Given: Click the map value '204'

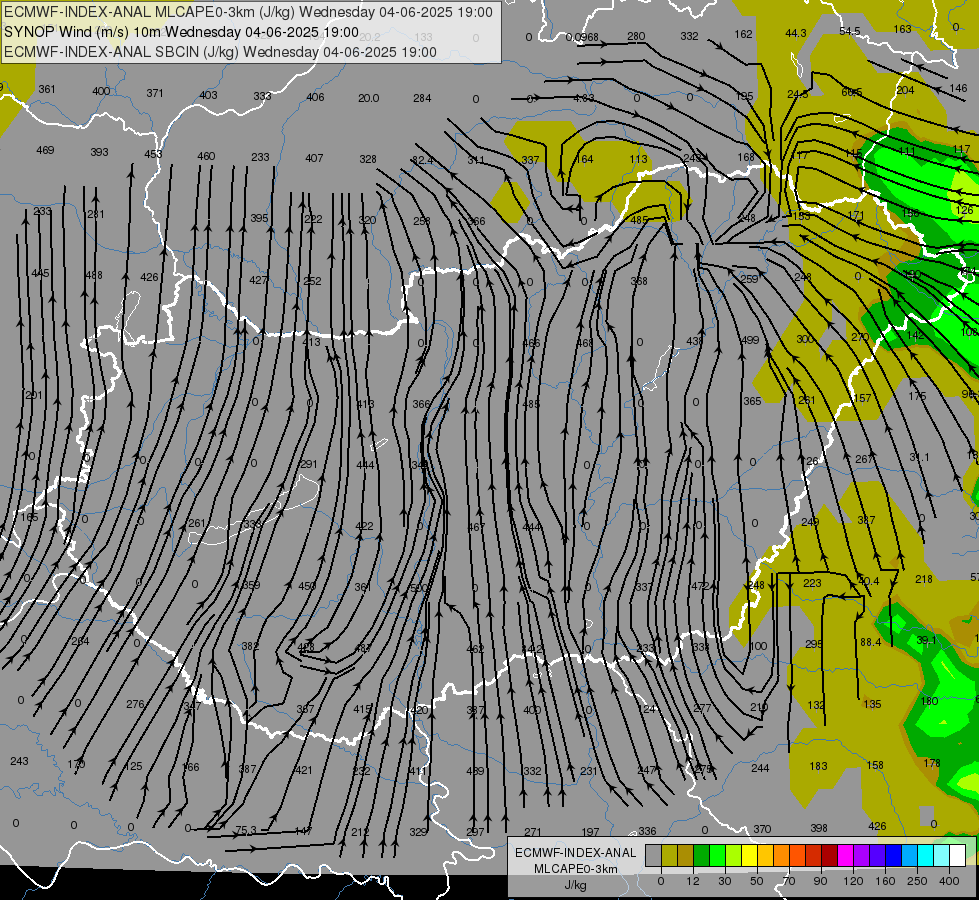Looking at the screenshot, I should tap(905, 90).
